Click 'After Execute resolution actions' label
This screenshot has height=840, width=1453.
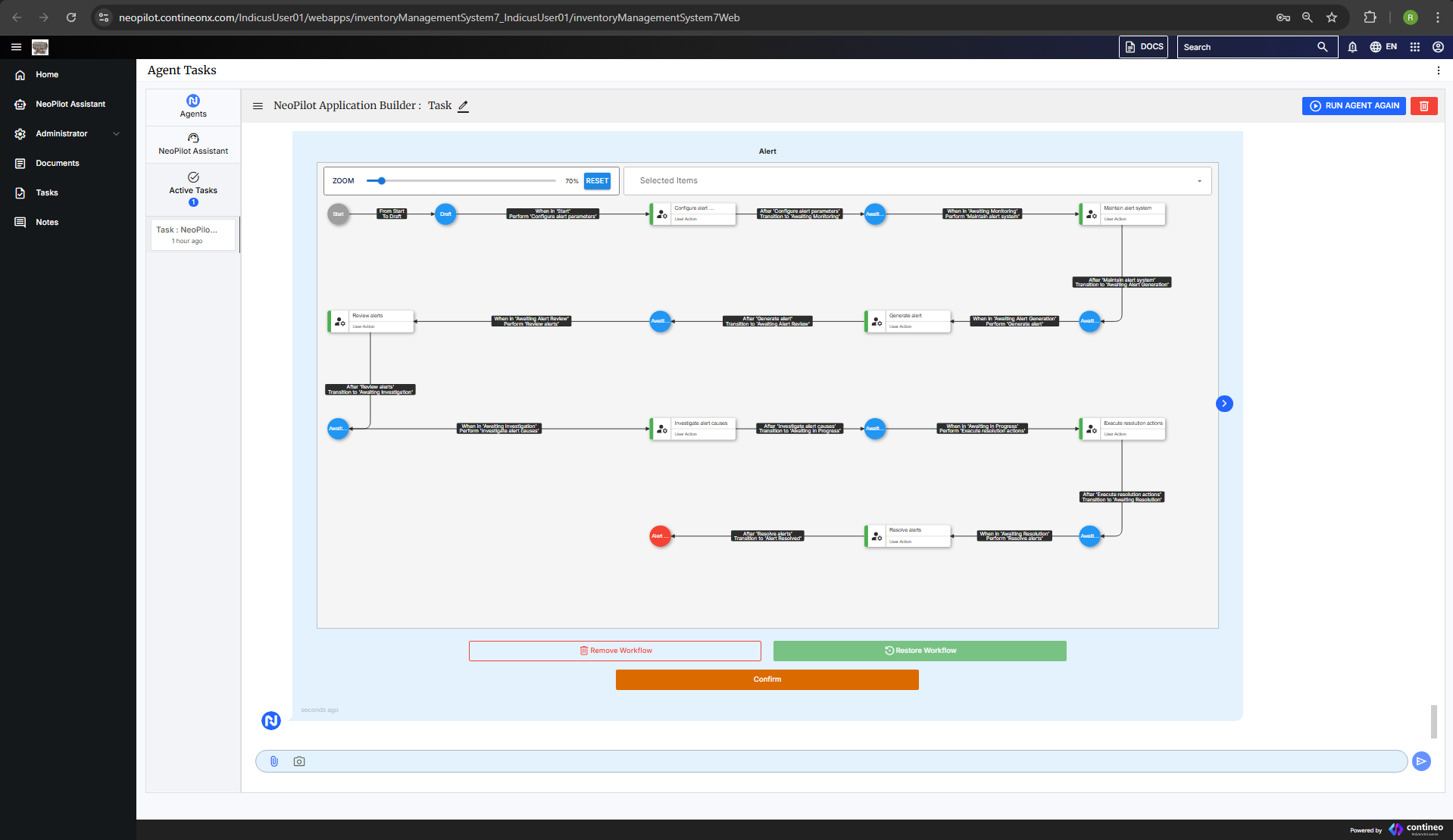click(x=1122, y=498)
